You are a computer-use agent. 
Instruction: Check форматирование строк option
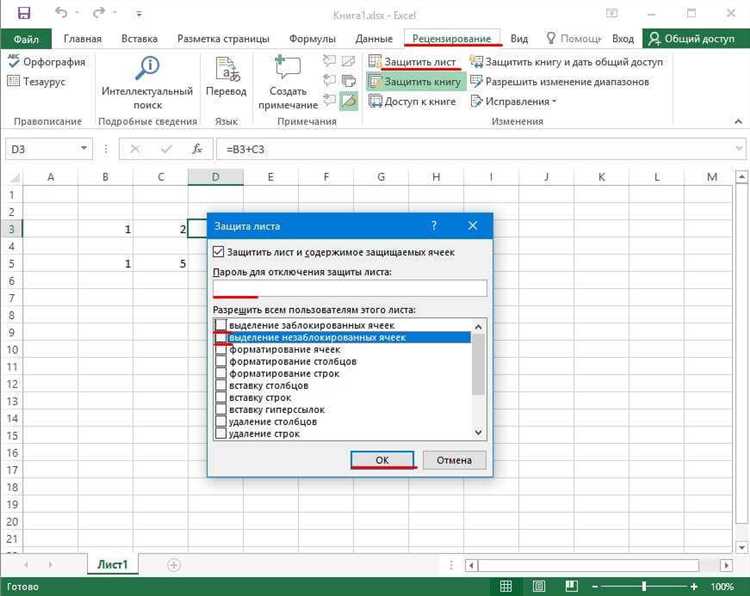(x=221, y=374)
